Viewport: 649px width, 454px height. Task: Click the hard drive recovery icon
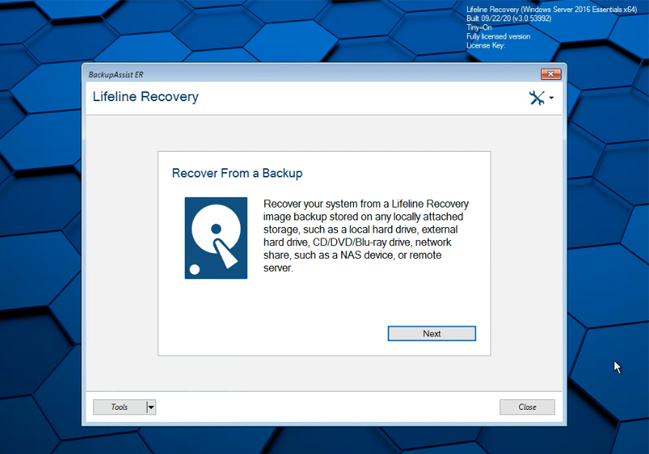pos(216,238)
